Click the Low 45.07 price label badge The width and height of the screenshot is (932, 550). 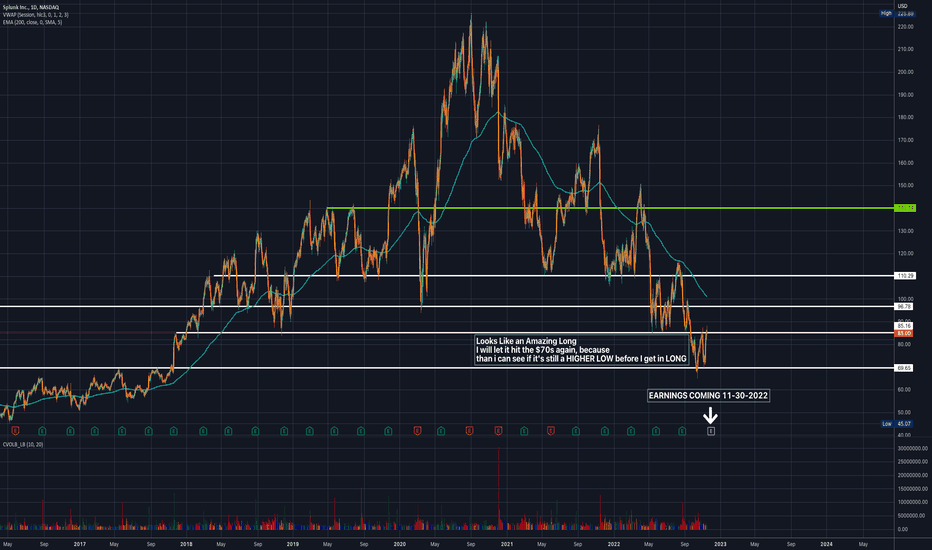click(896, 424)
